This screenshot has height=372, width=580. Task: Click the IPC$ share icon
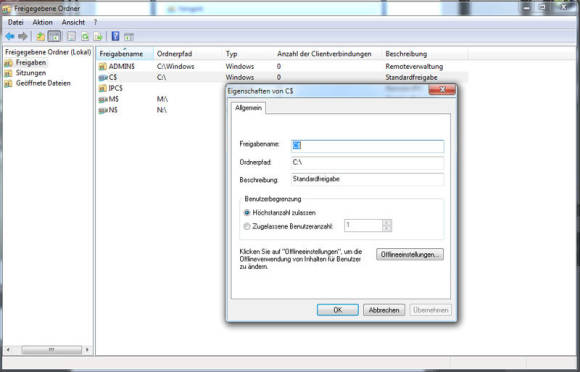point(102,88)
